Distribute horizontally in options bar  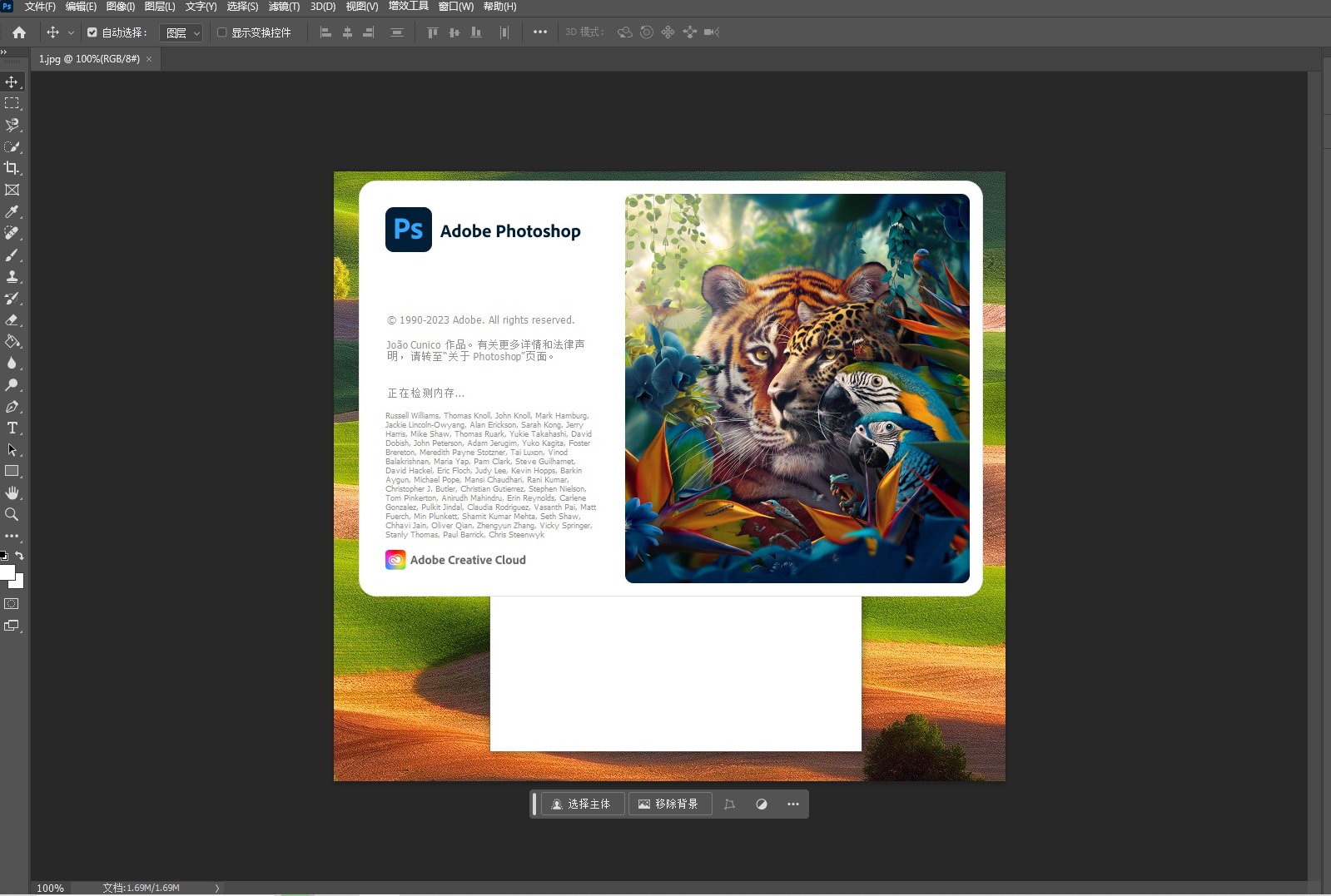tap(504, 32)
